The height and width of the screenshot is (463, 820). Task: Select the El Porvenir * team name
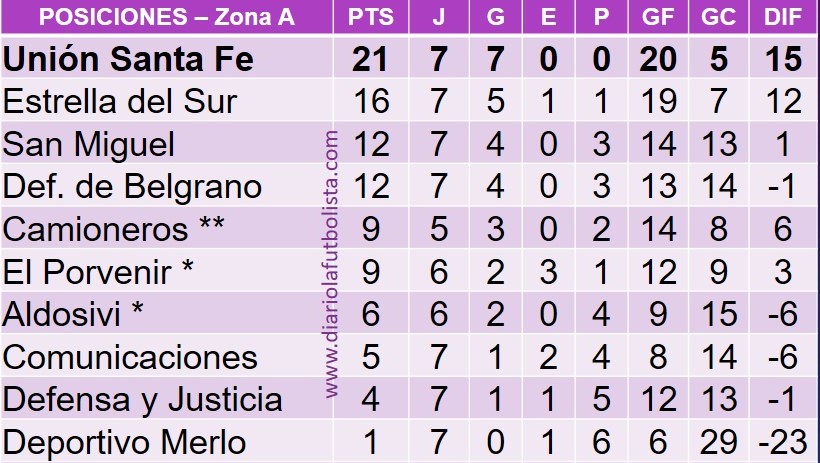(x=98, y=272)
